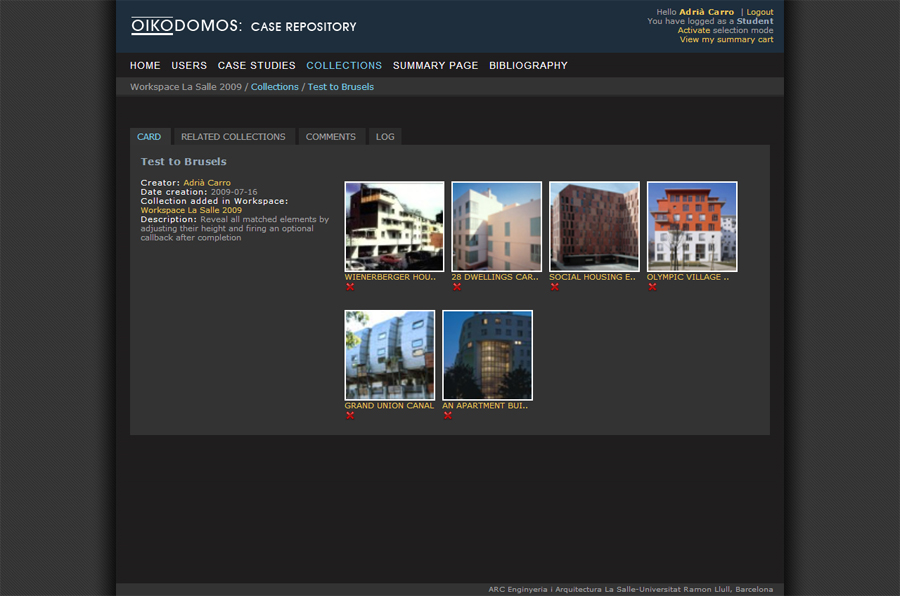The height and width of the screenshot is (596, 900).
Task: Open the Comments tab
Action: coord(330,137)
